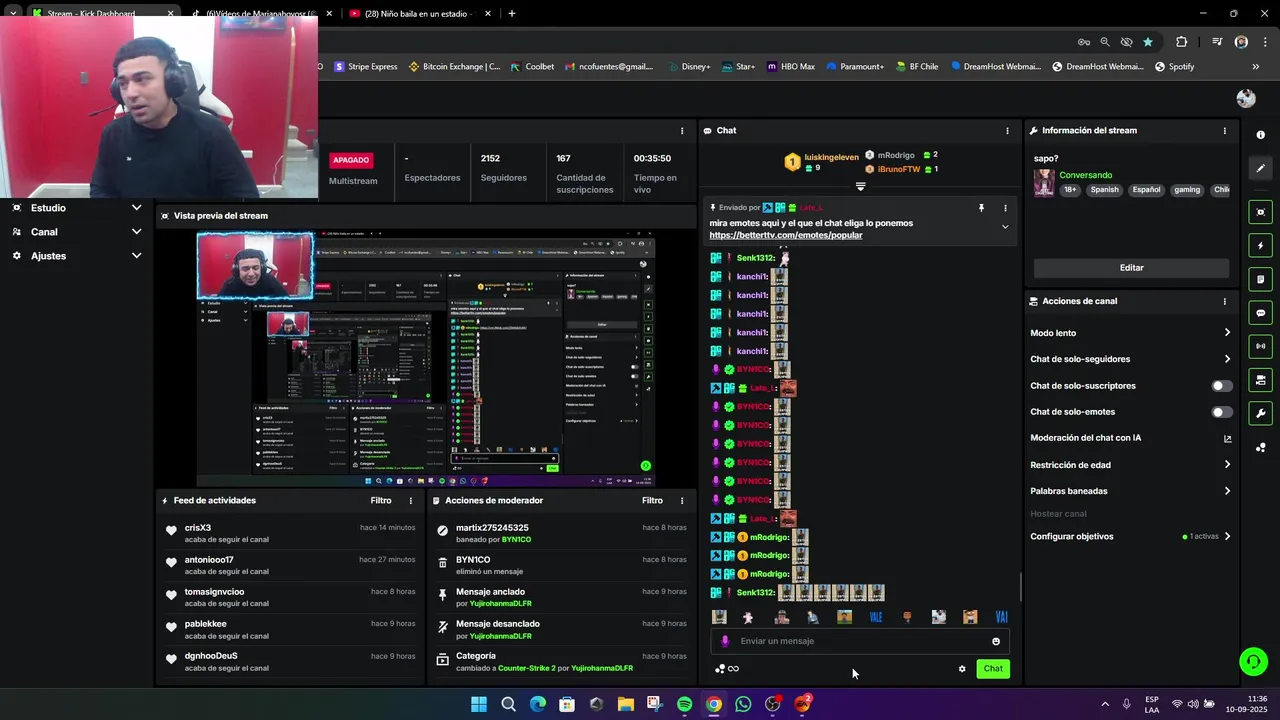Switch to Niño baila en un estadio tab
Screen dimensions: 1280x720
click(420, 14)
